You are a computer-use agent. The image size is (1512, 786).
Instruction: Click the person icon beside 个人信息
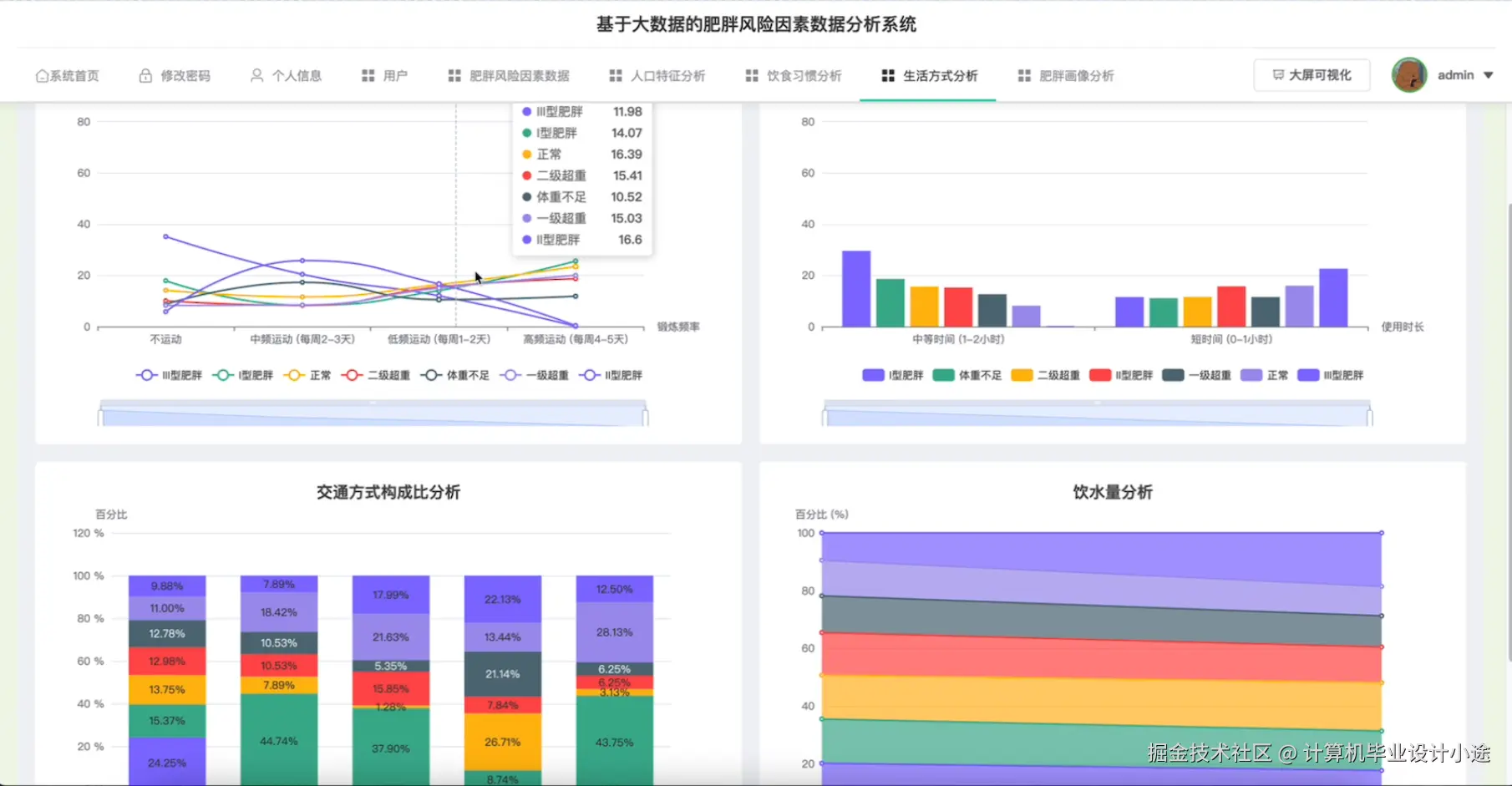coord(256,75)
